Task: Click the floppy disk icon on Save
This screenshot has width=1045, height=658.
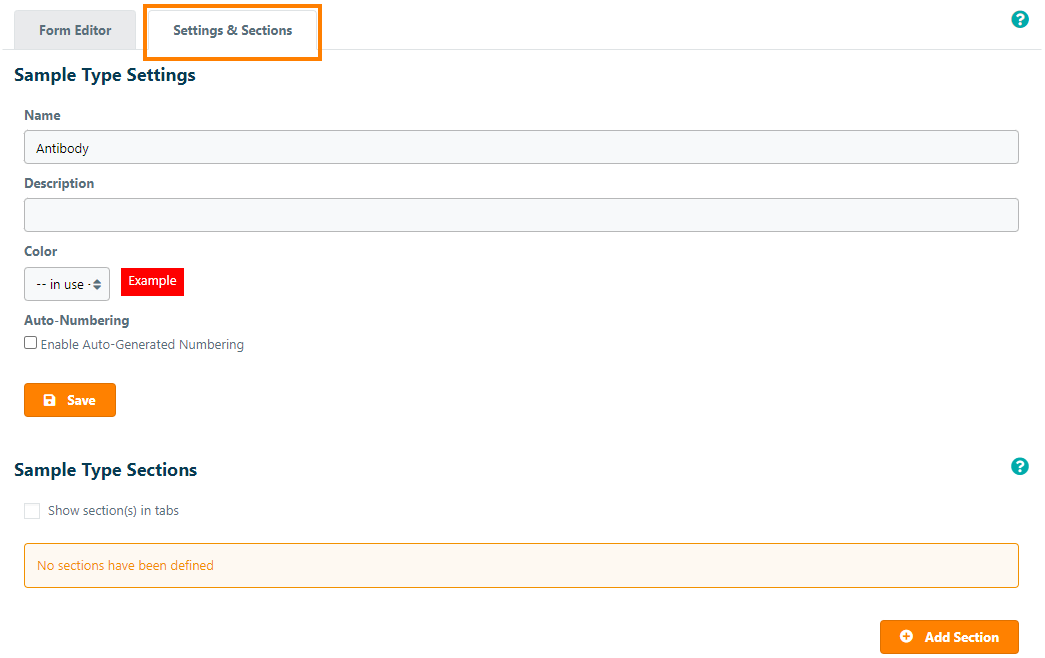Action: click(x=50, y=400)
